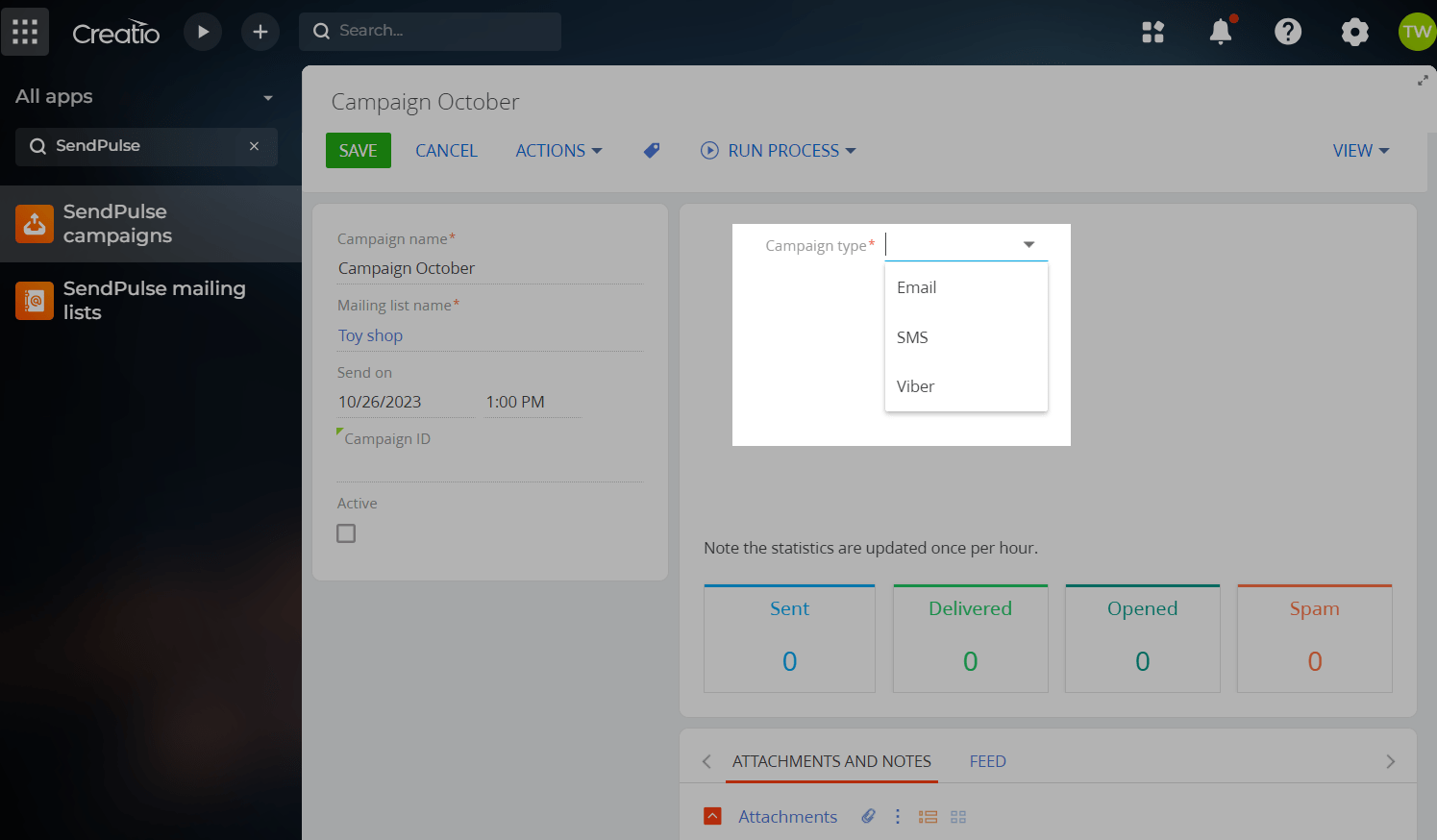Viewport: 1437px width, 840px height.
Task: Open the system designer gear icon
Action: 1354,32
